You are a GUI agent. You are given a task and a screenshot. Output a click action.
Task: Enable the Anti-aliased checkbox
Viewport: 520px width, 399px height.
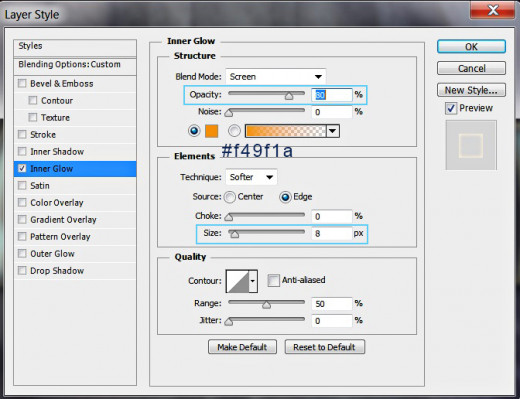[273, 280]
